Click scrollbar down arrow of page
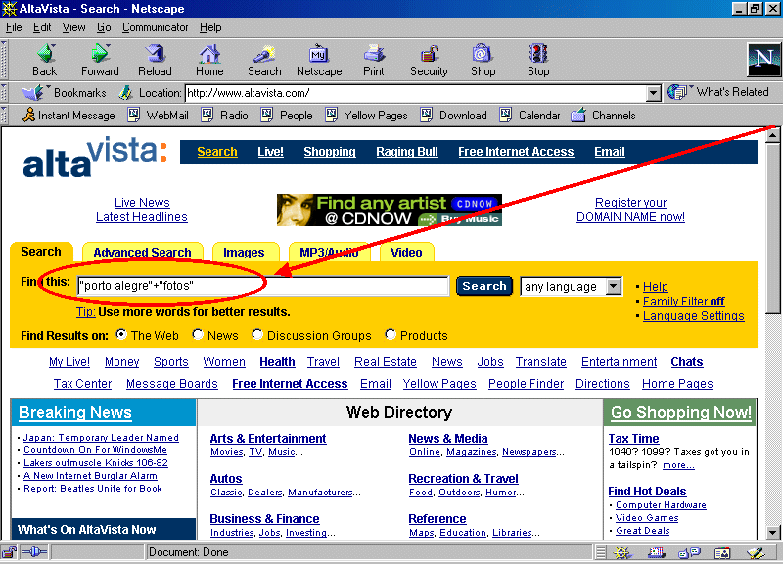Viewport: 783px width, 564px height. [x=772, y=533]
